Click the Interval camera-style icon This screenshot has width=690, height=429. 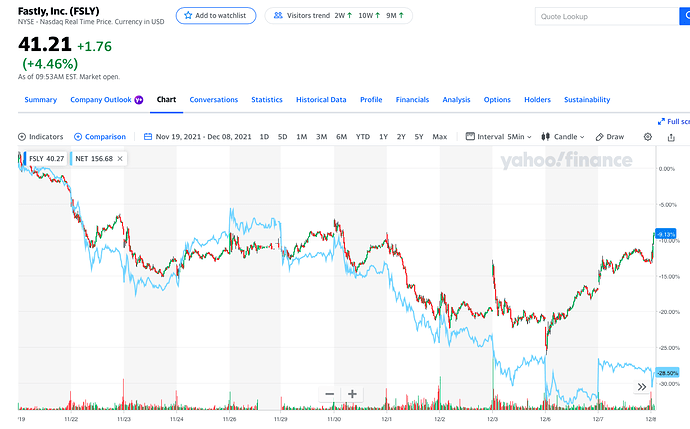point(470,136)
